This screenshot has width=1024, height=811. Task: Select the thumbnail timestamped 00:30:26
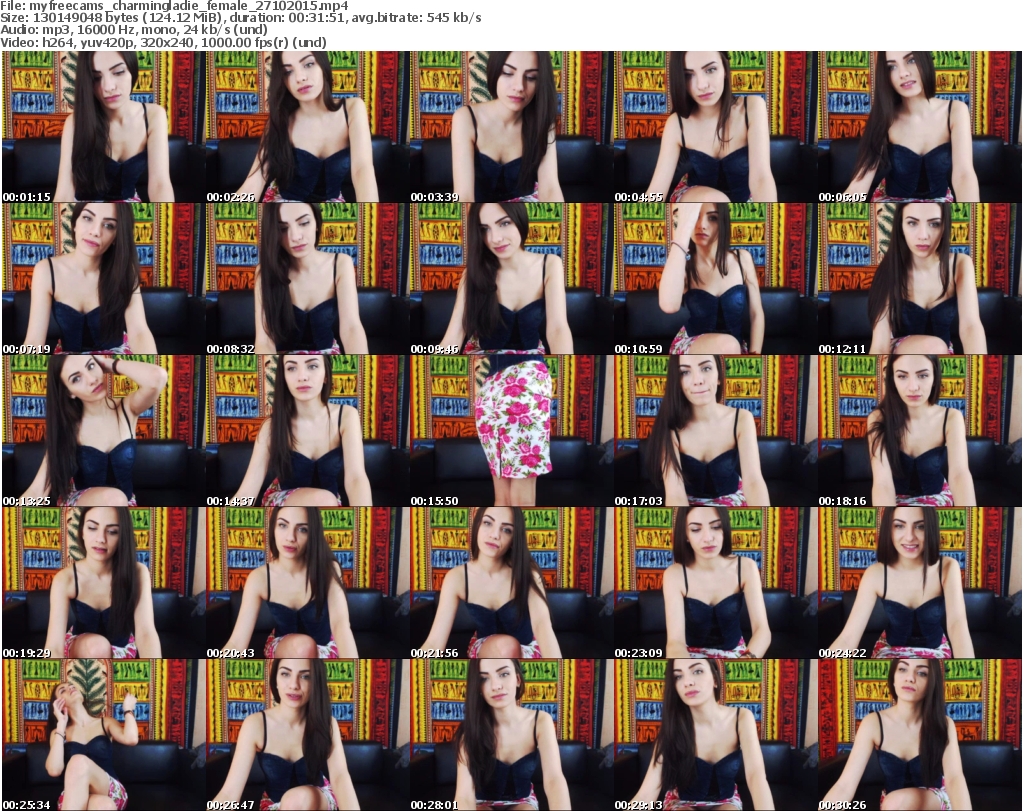pos(920,735)
